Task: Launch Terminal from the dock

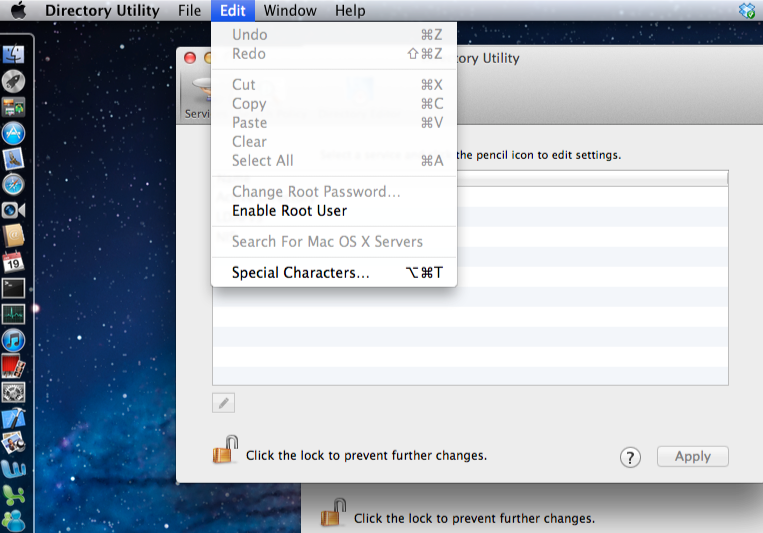Action: pyautogui.click(x=14, y=289)
